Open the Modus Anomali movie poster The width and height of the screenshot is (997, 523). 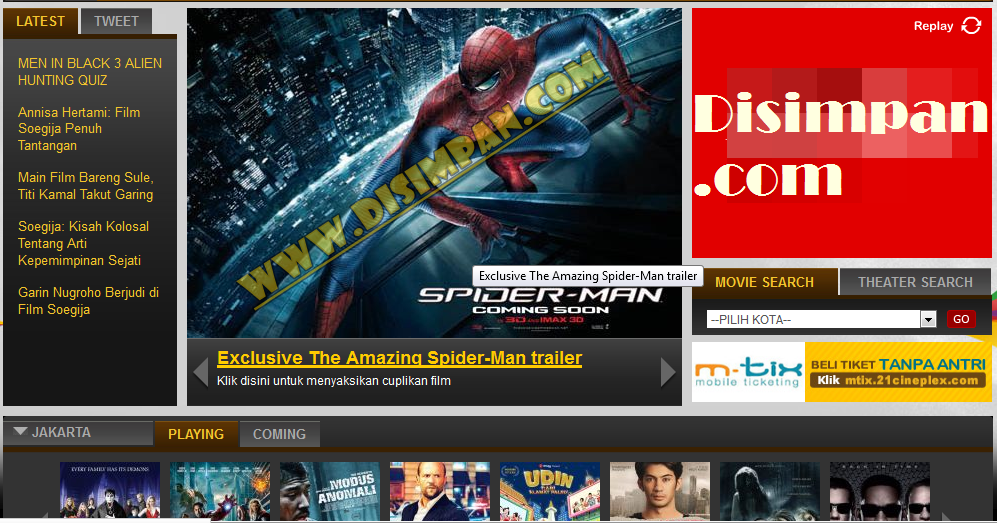tap(330, 491)
